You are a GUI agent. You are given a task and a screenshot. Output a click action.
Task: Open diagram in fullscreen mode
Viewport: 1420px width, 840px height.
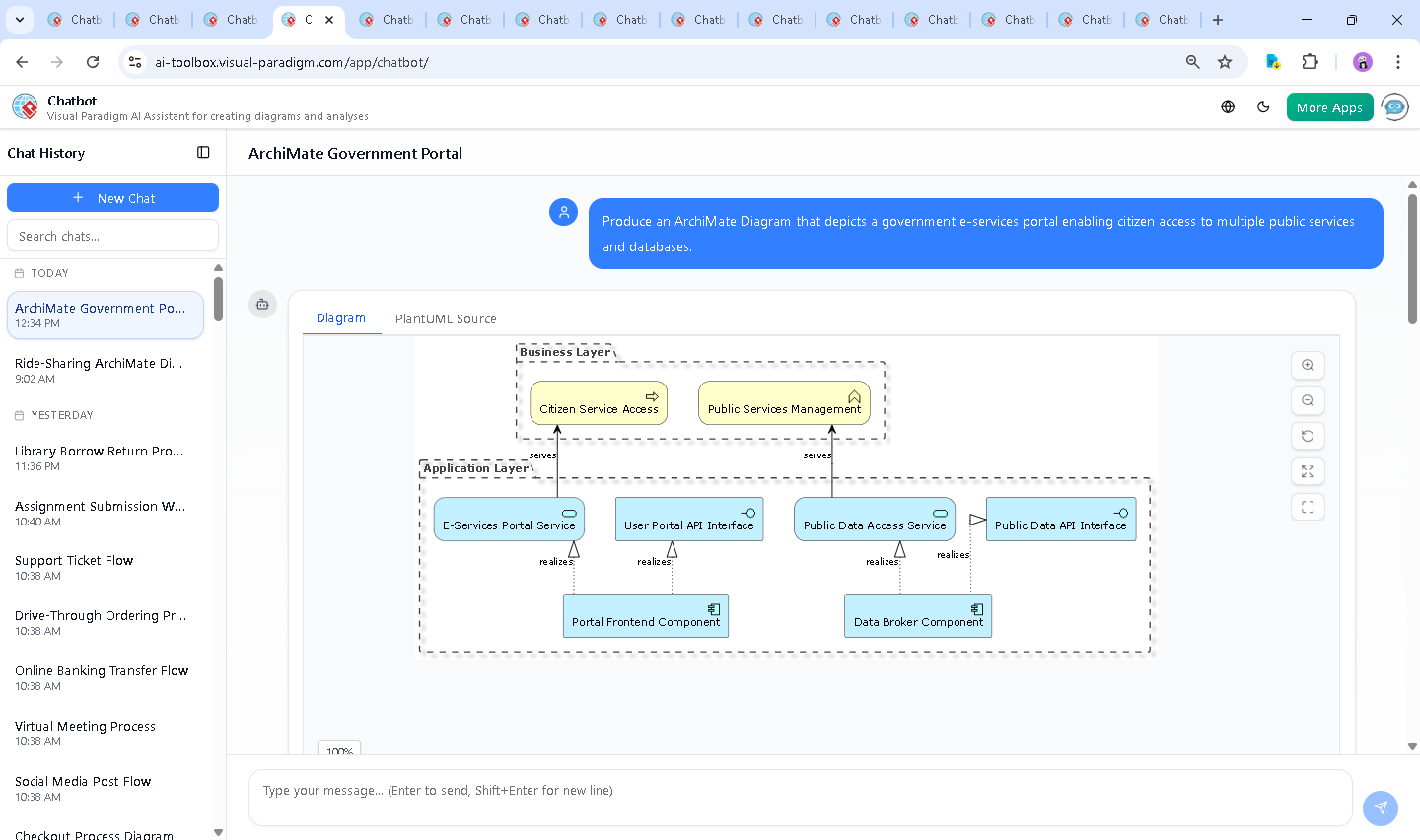point(1308,507)
